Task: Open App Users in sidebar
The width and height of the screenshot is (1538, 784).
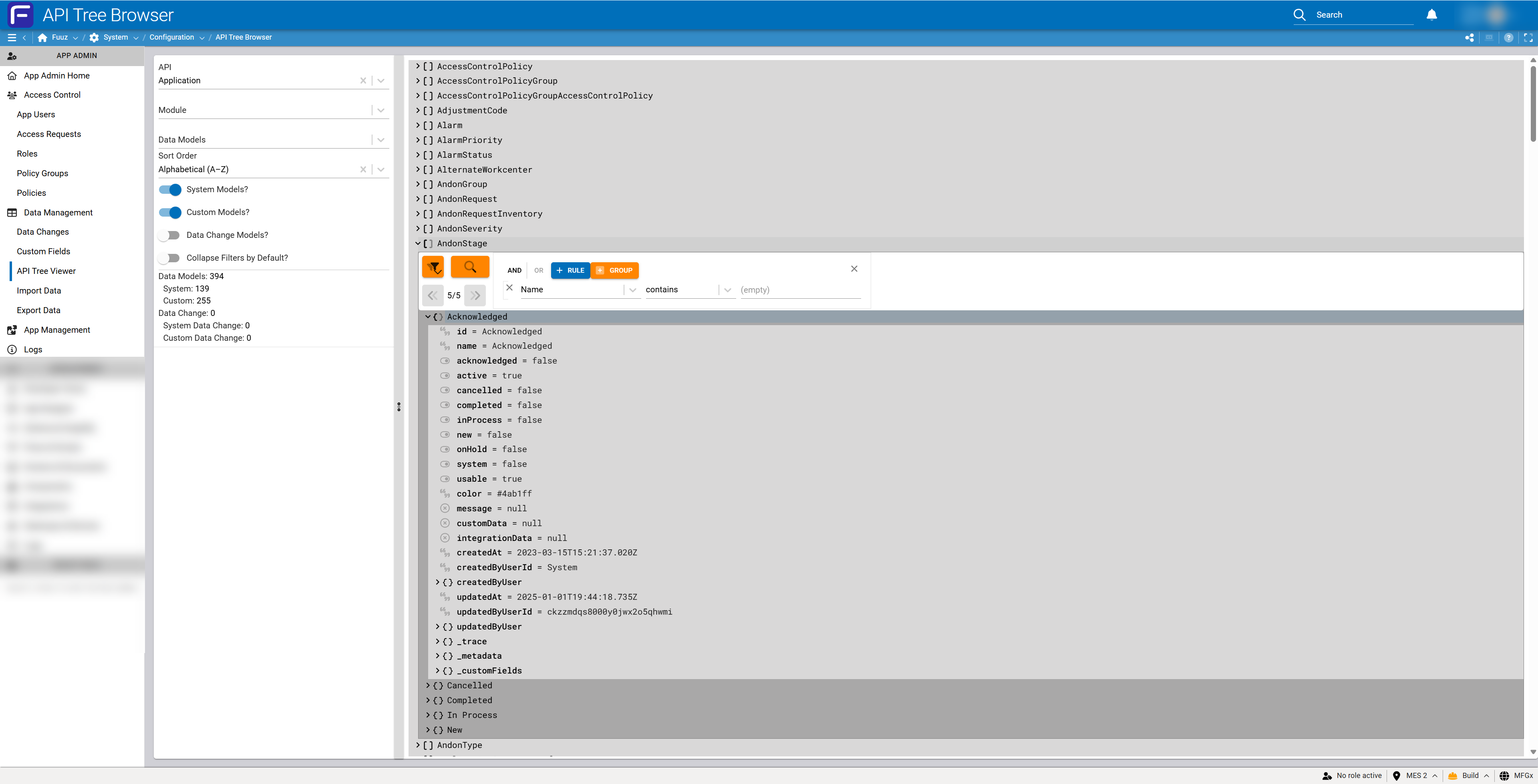Action: [x=36, y=115]
